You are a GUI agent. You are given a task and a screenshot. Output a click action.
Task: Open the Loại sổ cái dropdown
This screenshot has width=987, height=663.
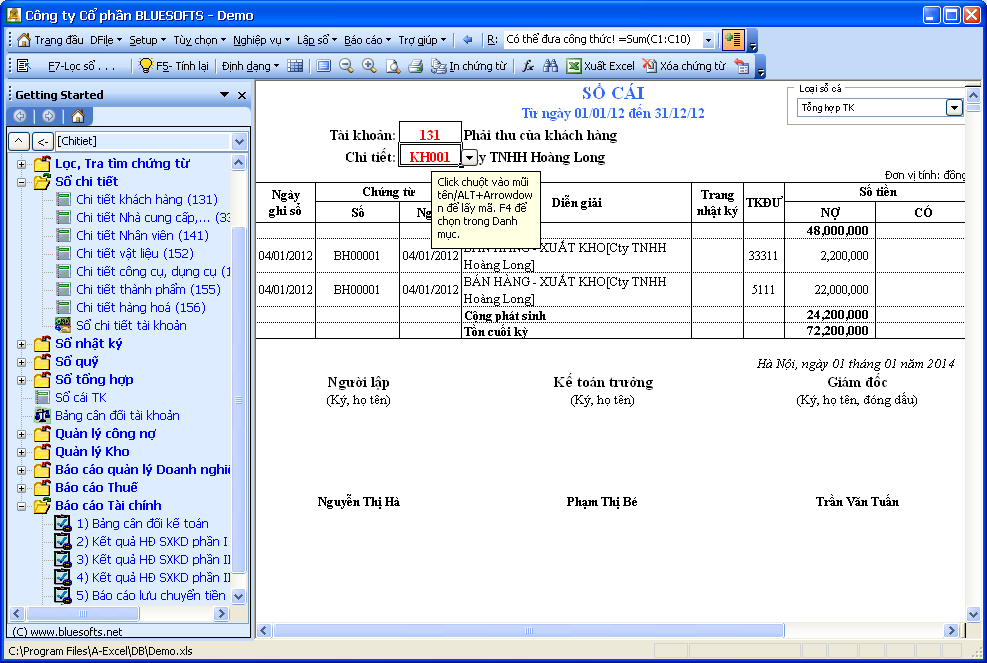[953, 108]
